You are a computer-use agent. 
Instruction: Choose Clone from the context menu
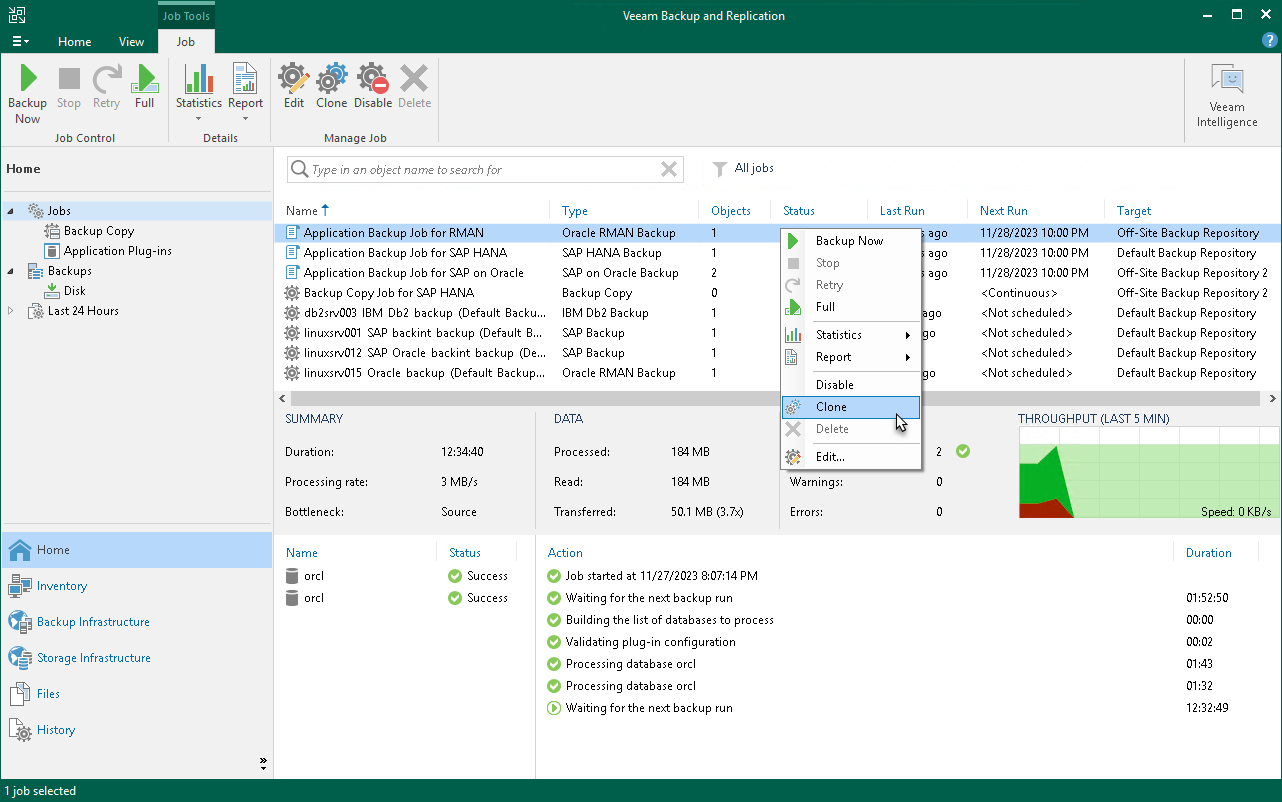click(831, 407)
